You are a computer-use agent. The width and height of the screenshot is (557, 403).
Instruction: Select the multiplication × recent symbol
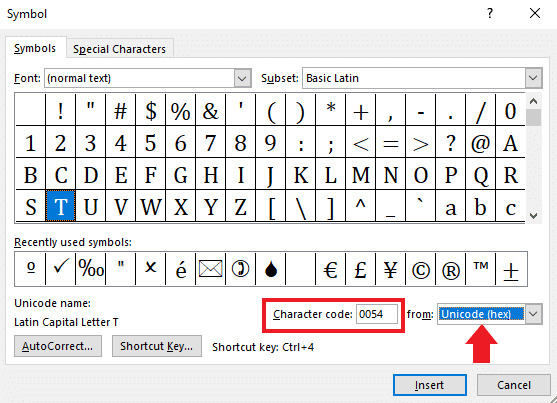(150, 269)
